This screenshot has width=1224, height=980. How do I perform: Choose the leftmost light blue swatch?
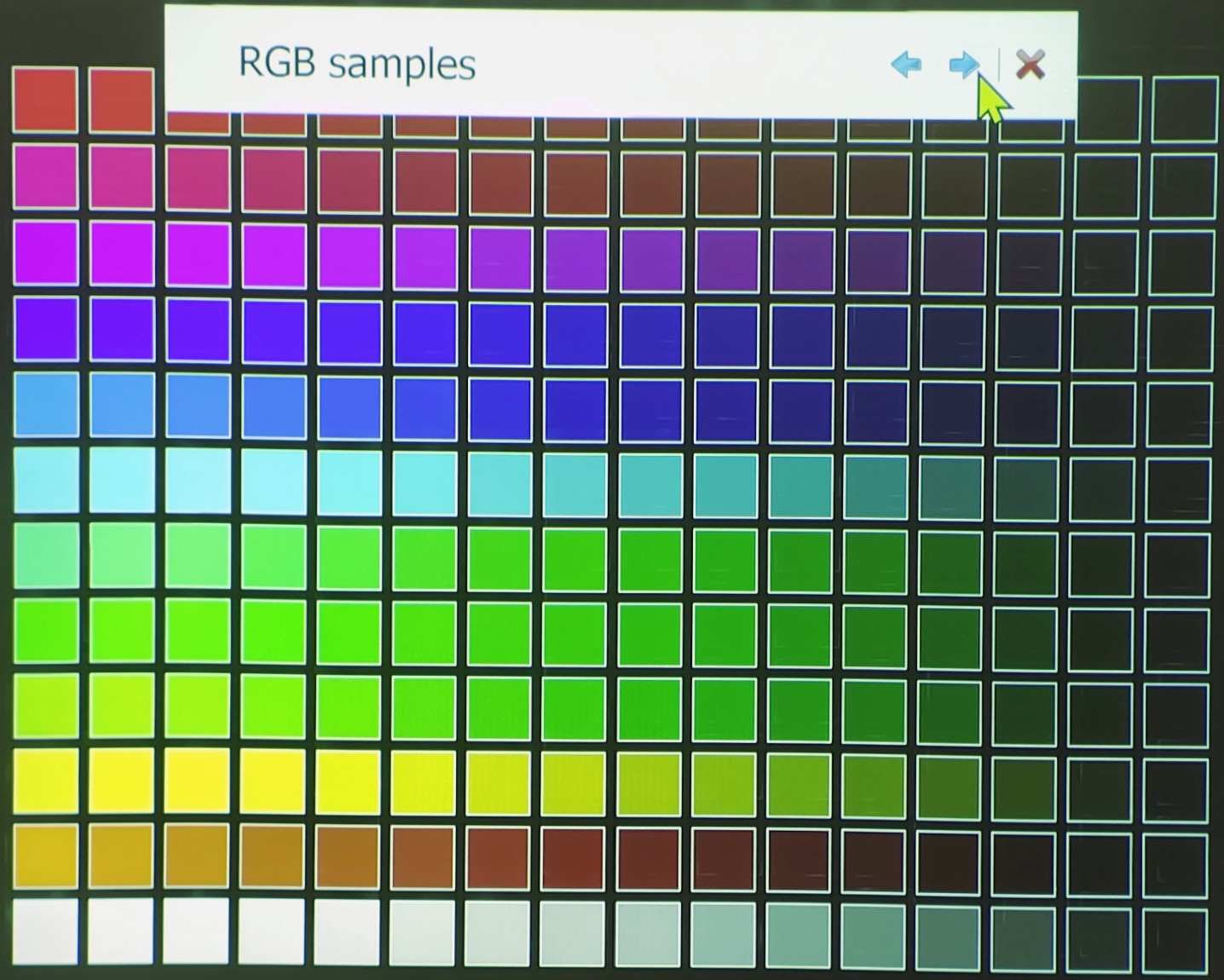46,404
